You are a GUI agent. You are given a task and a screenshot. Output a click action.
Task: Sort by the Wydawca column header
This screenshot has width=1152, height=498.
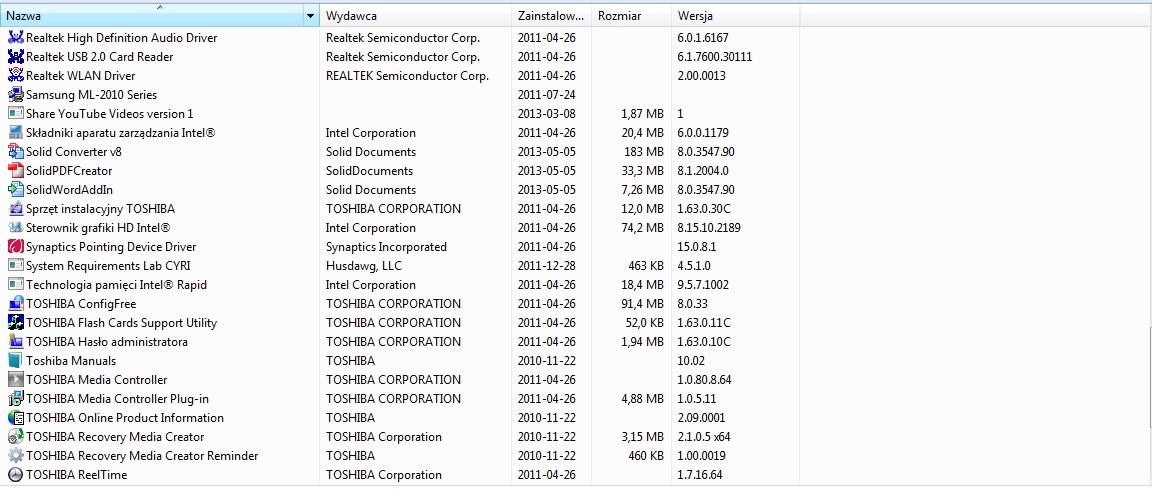click(416, 16)
